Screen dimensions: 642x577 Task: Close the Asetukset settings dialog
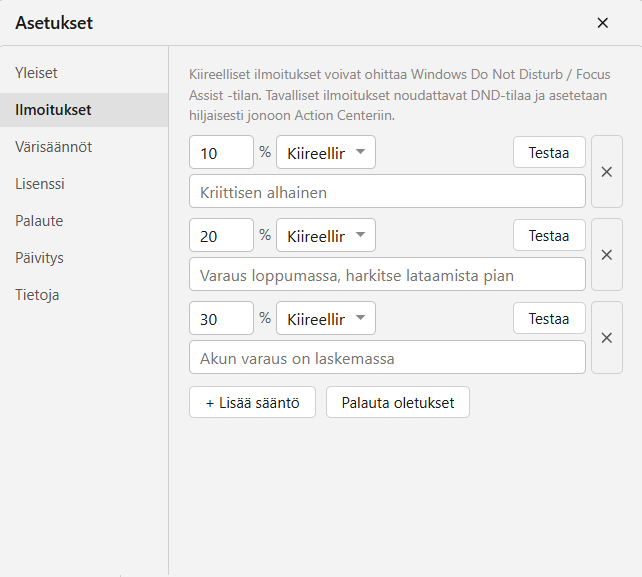(602, 23)
